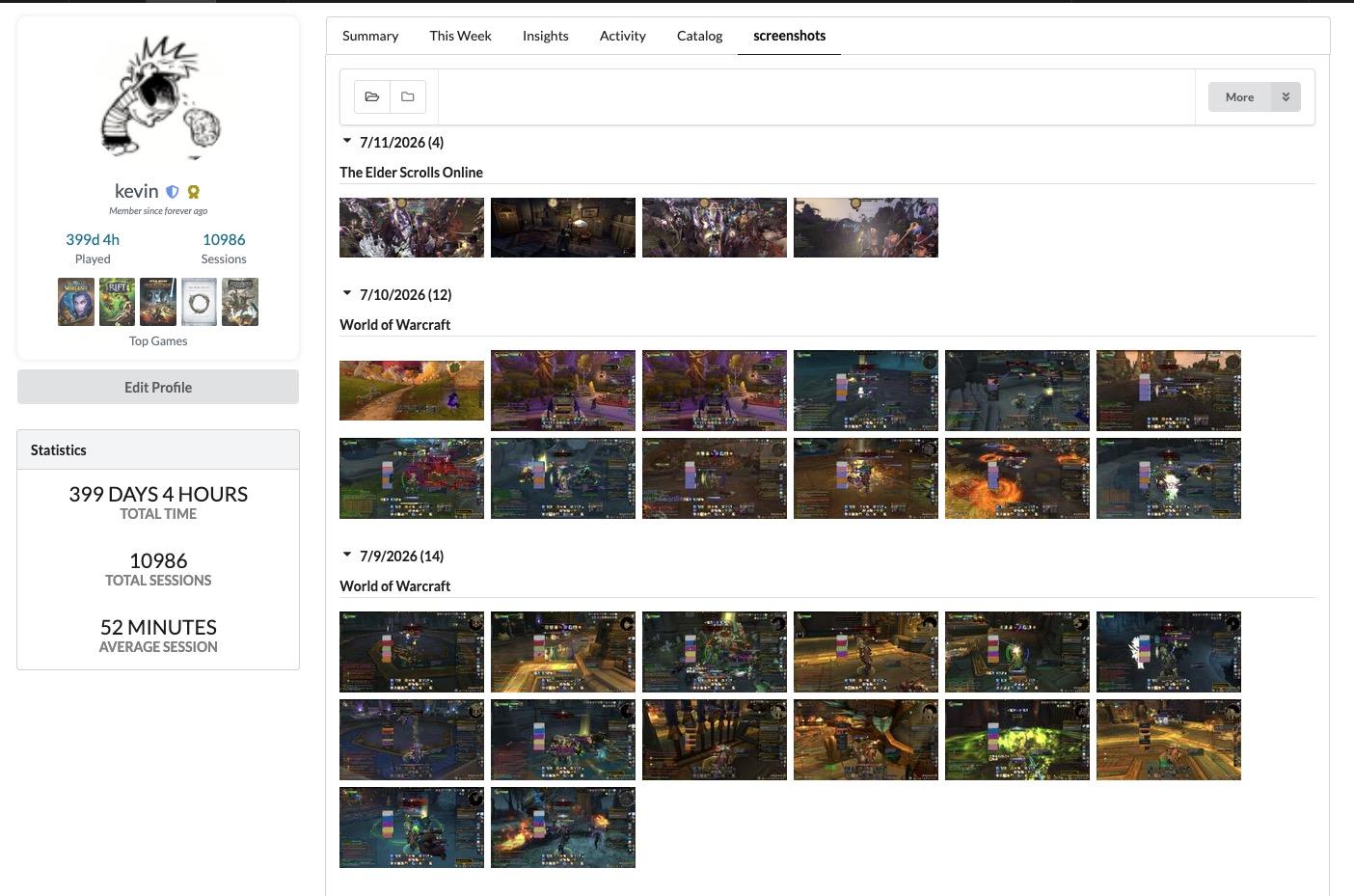This screenshot has height=896, width=1354.
Task: Open the first screenshot under 7/10/2026
Action: [x=412, y=391]
